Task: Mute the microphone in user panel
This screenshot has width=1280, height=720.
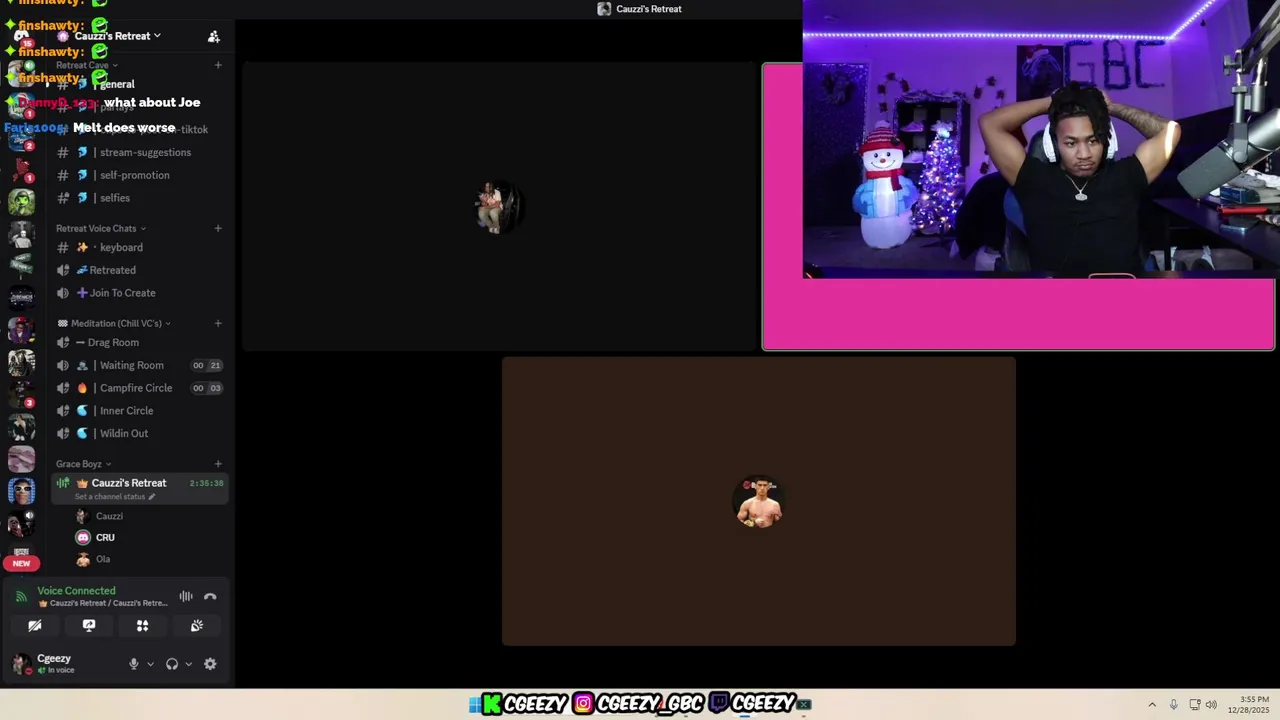Action: coord(134,664)
